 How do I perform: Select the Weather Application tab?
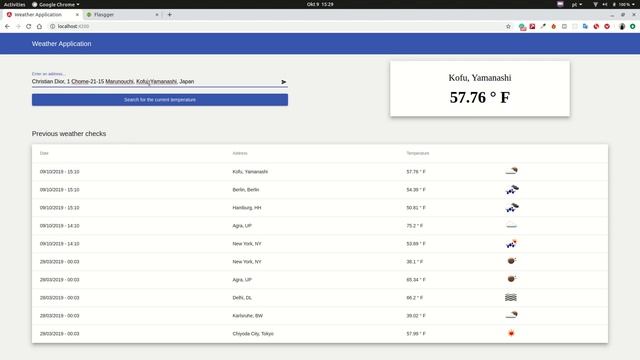point(42,15)
